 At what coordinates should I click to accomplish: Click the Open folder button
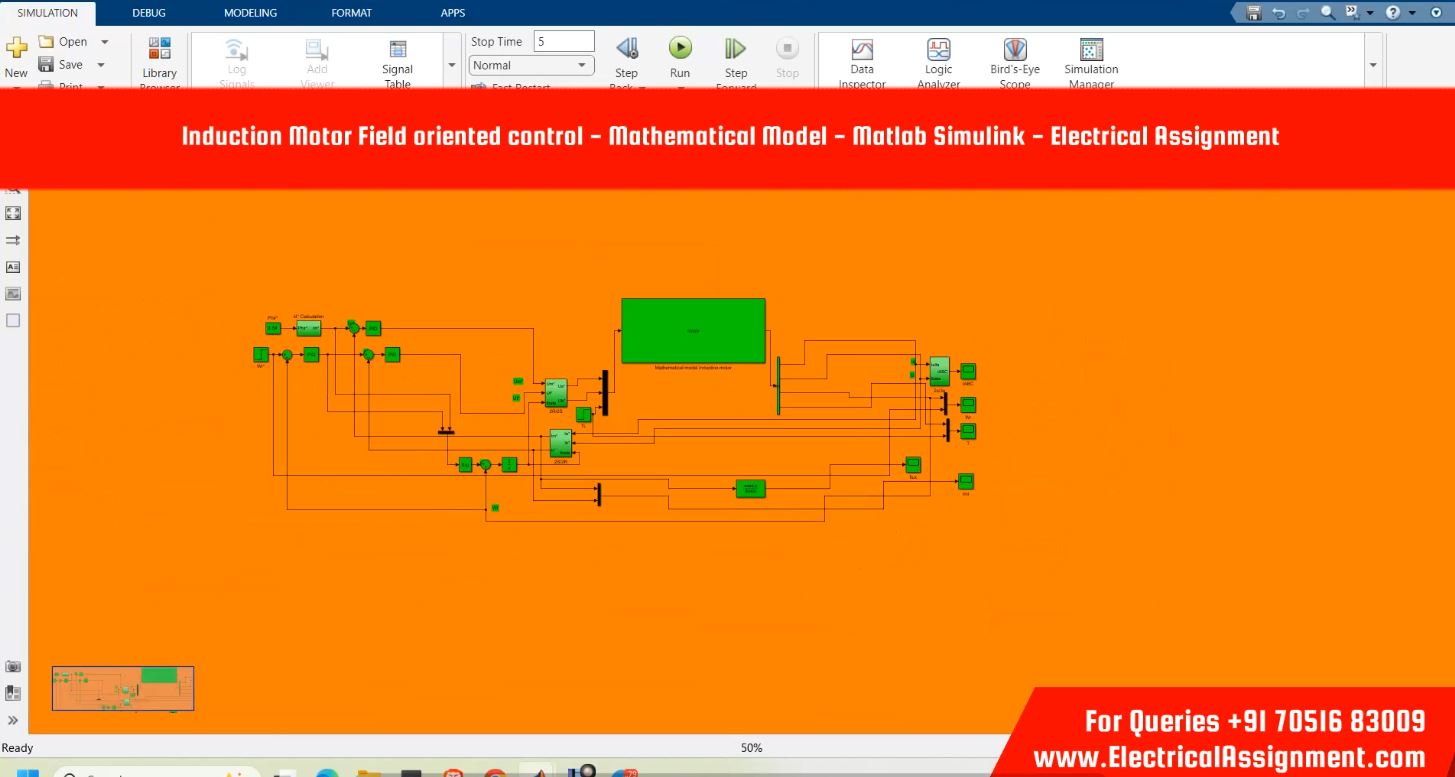[x=63, y=42]
